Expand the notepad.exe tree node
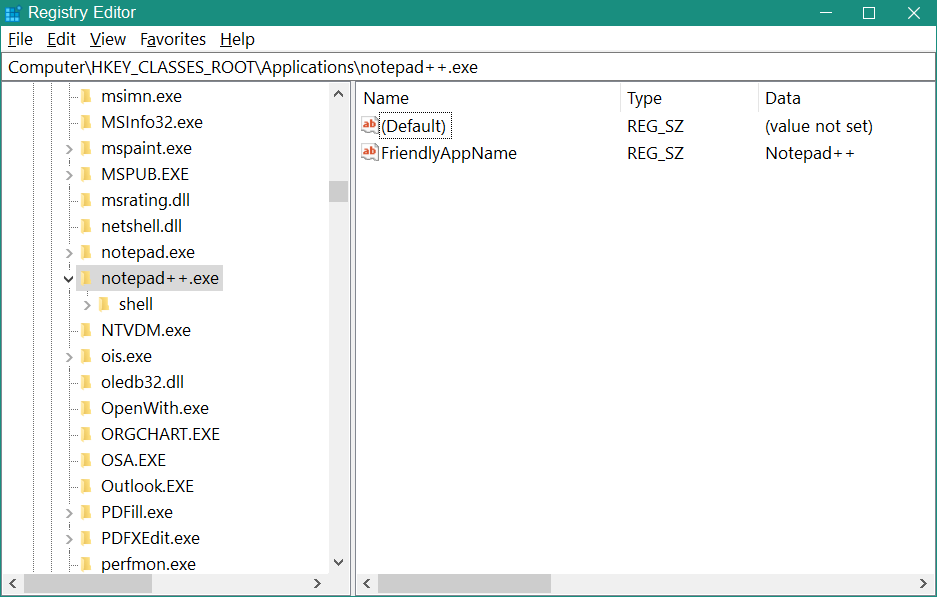 pyautogui.click(x=68, y=252)
